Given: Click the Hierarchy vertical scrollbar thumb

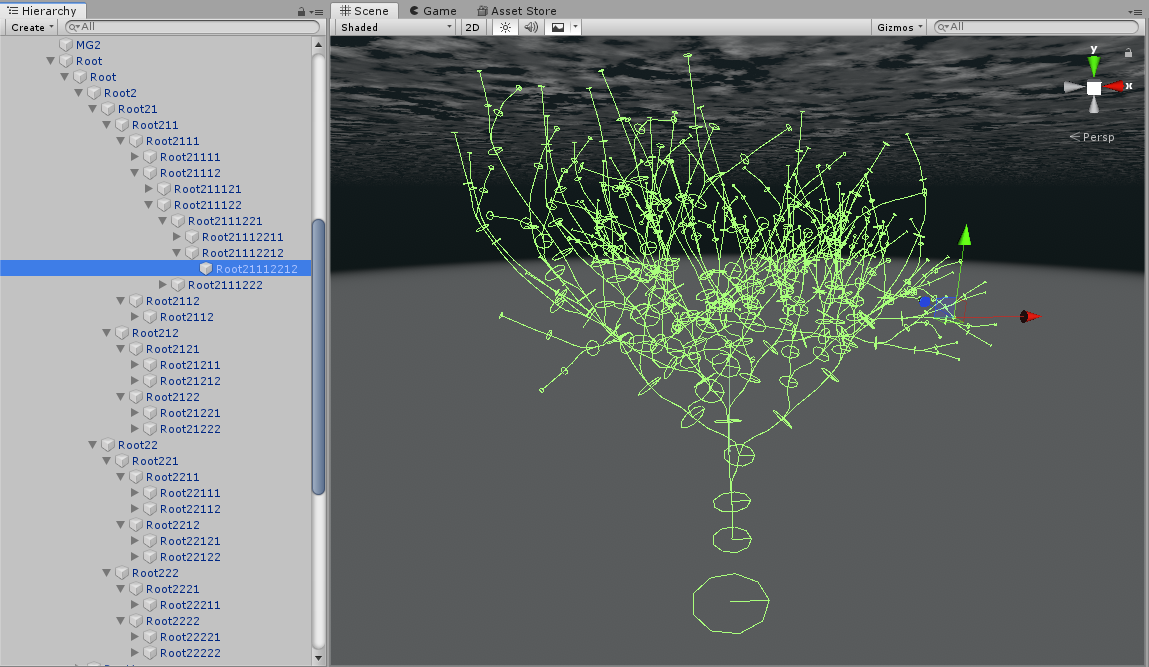Looking at the screenshot, I should pos(318,357).
